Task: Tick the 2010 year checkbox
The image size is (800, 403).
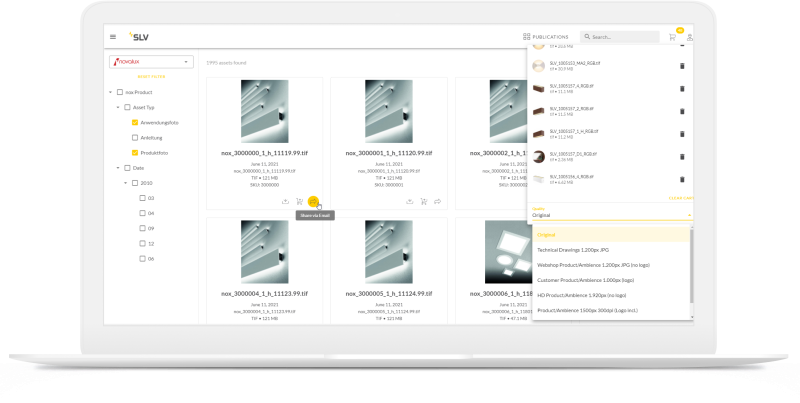Action: (x=135, y=183)
